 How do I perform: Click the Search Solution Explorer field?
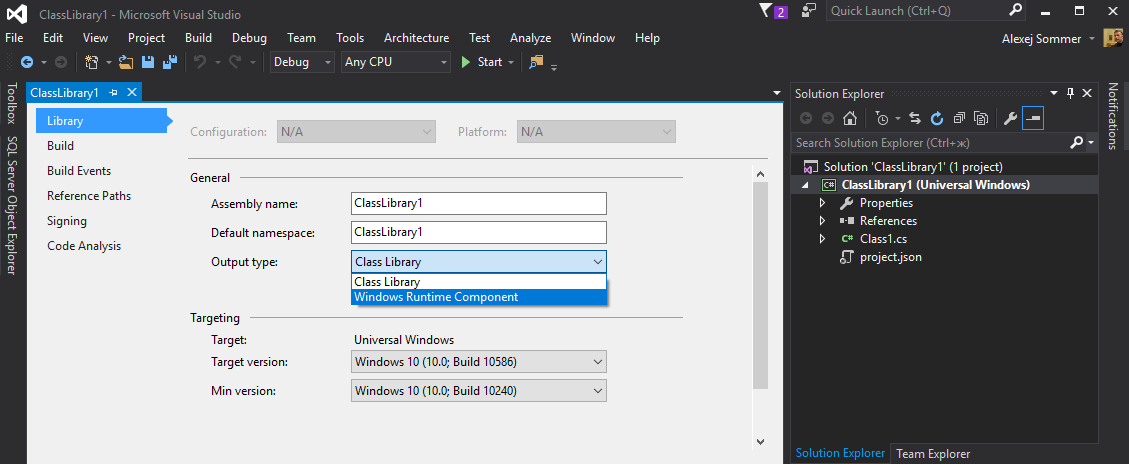pyautogui.click(x=930, y=143)
